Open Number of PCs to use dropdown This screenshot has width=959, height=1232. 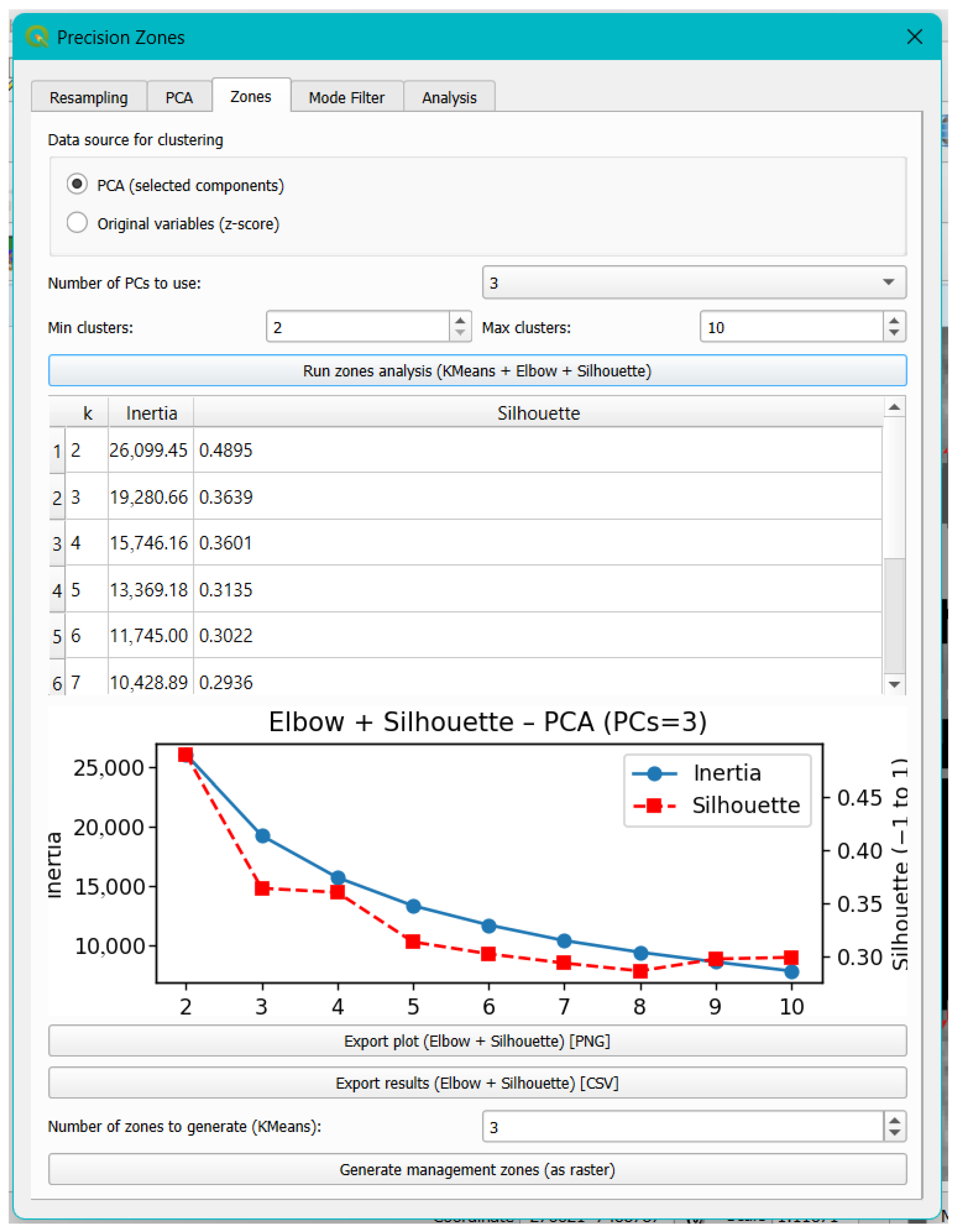[x=694, y=282]
